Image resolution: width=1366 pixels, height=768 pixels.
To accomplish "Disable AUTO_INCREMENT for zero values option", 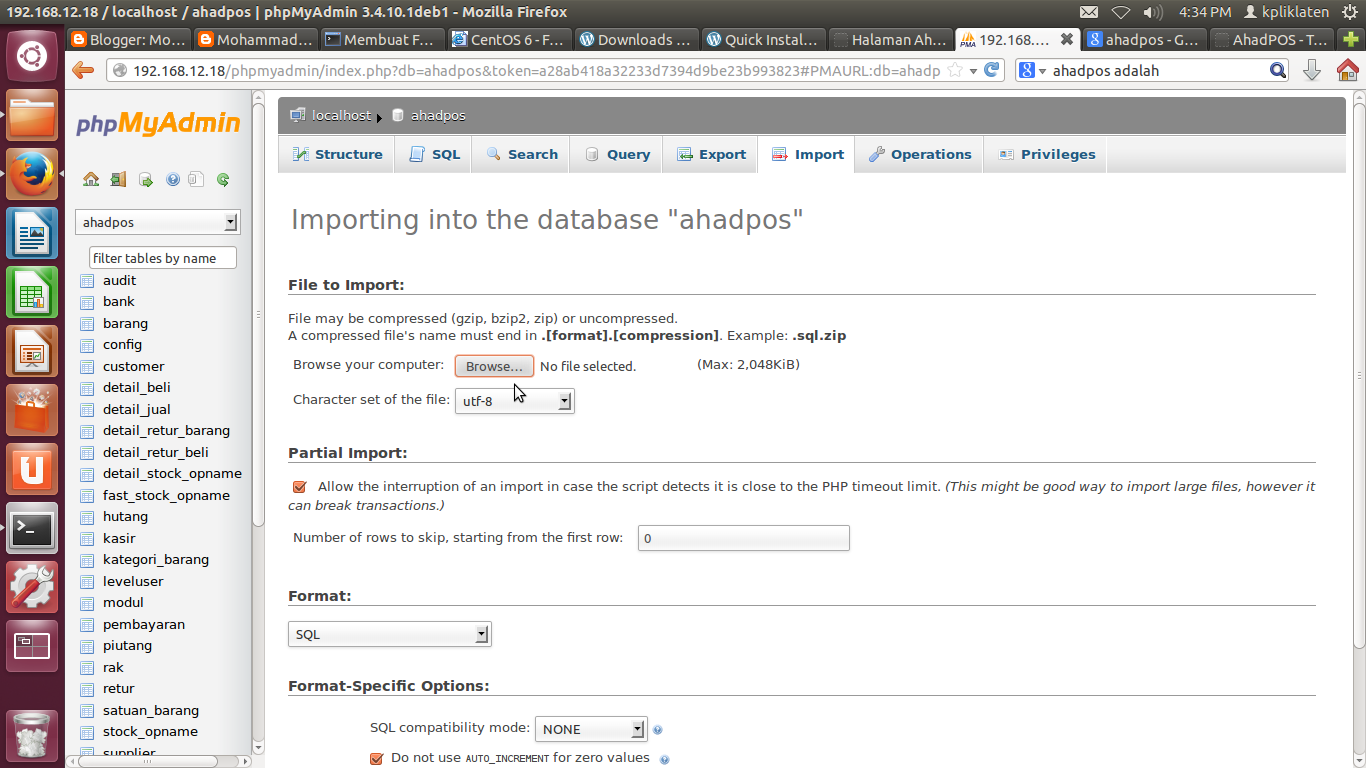I will tap(376, 758).
